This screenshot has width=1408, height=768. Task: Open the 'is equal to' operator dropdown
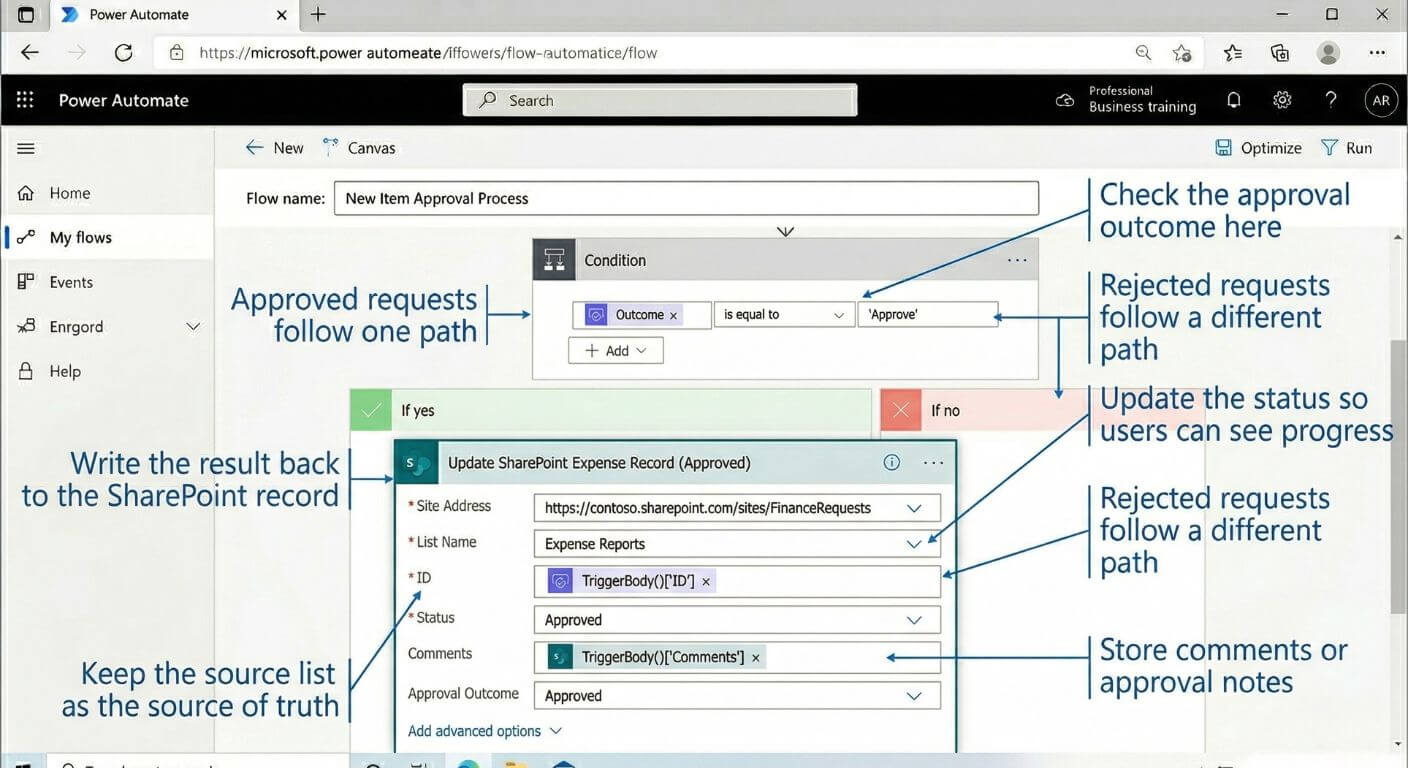[783, 315]
